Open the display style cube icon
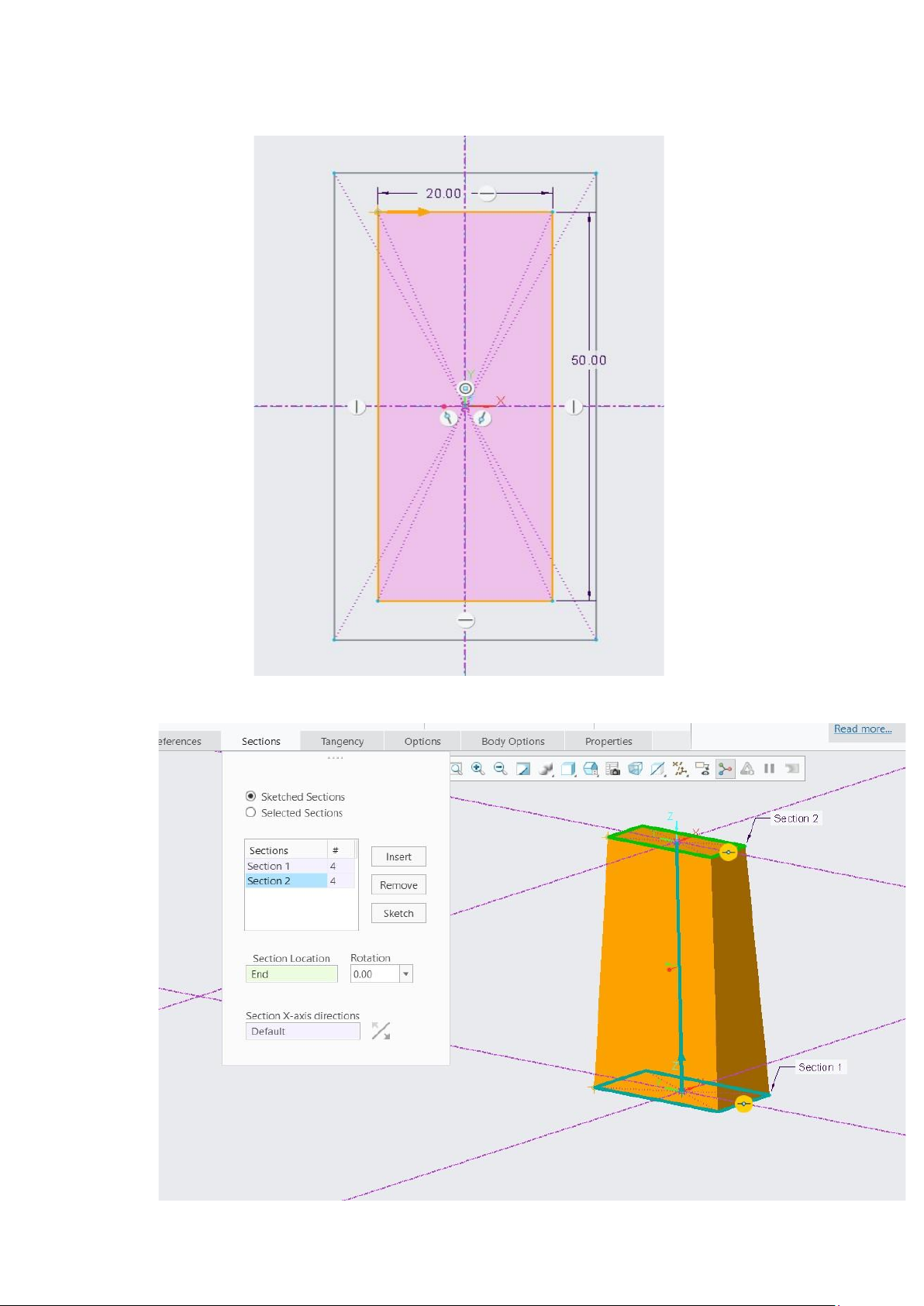Screen dimensions: 924x1306 (x=568, y=769)
